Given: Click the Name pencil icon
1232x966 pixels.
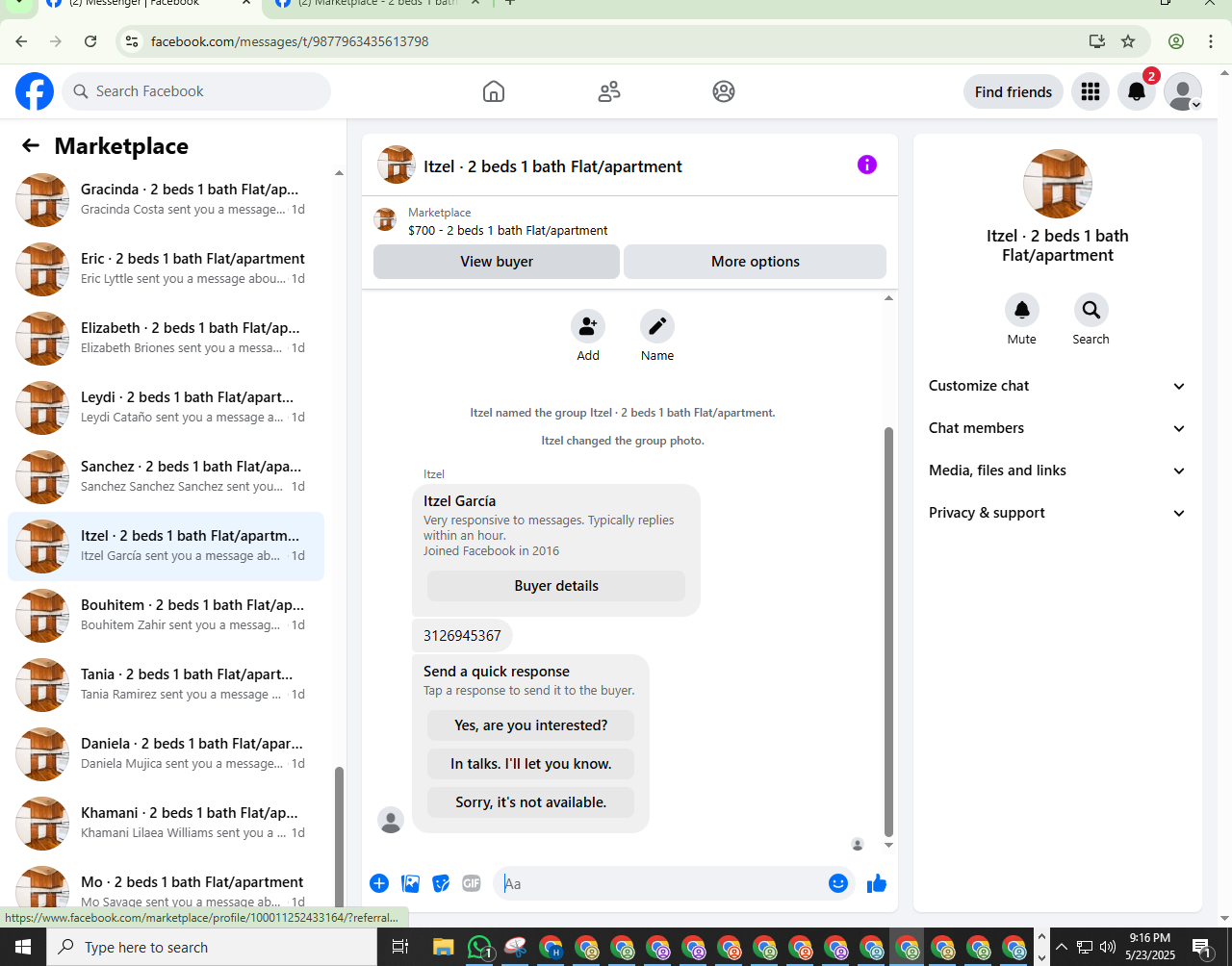Looking at the screenshot, I should (x=657, y=327).
